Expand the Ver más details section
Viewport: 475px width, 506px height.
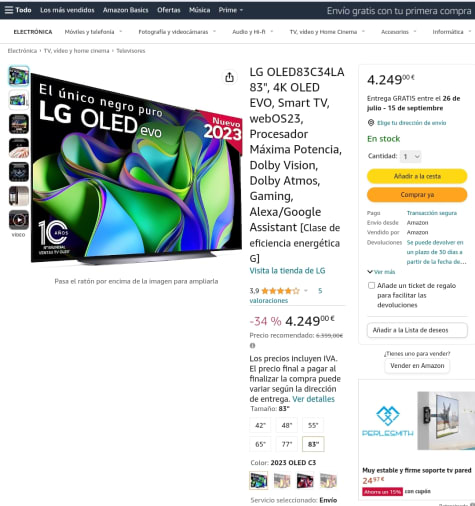(x=381, y=272)
